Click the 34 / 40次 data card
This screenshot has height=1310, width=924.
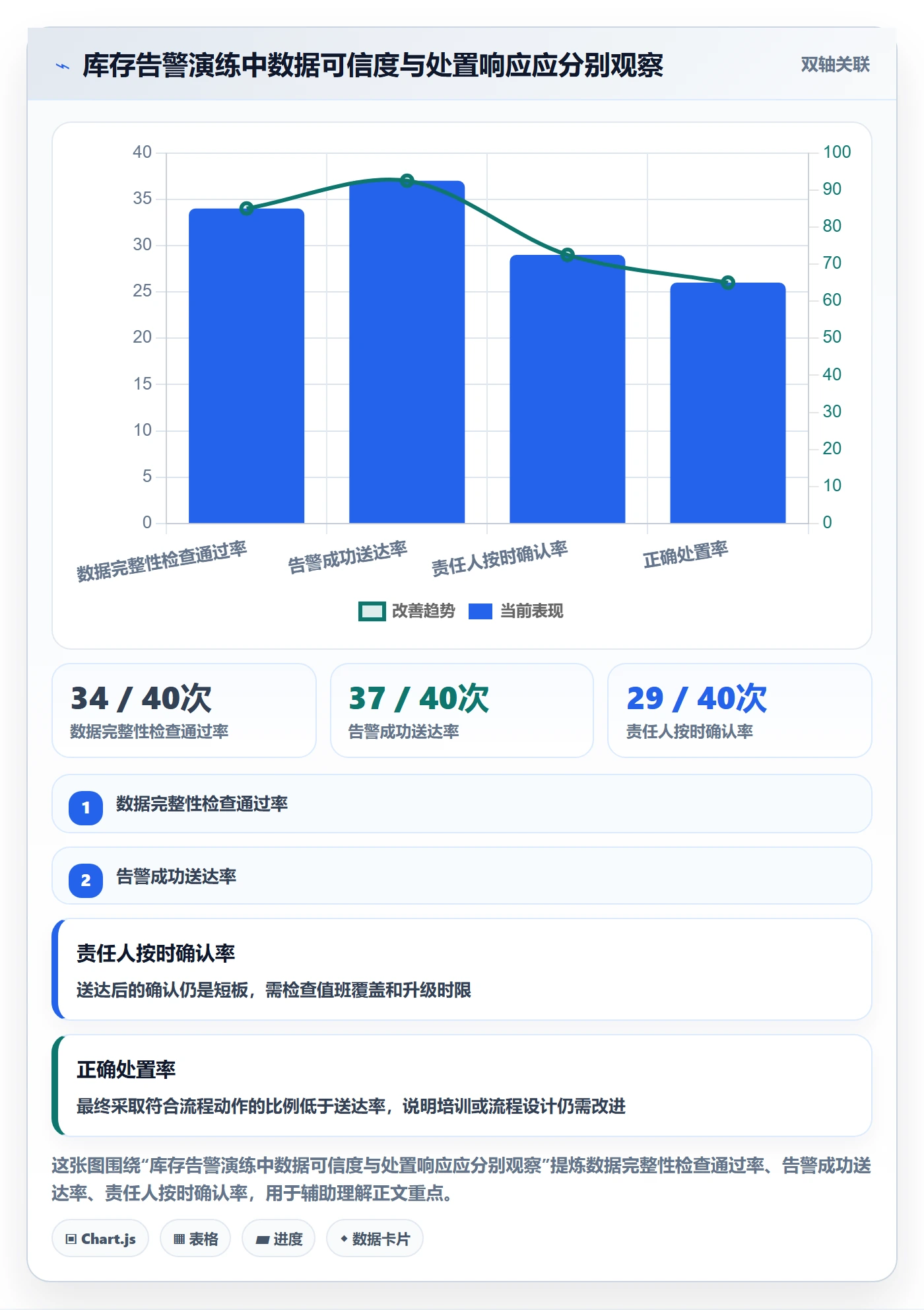point(184,710)
